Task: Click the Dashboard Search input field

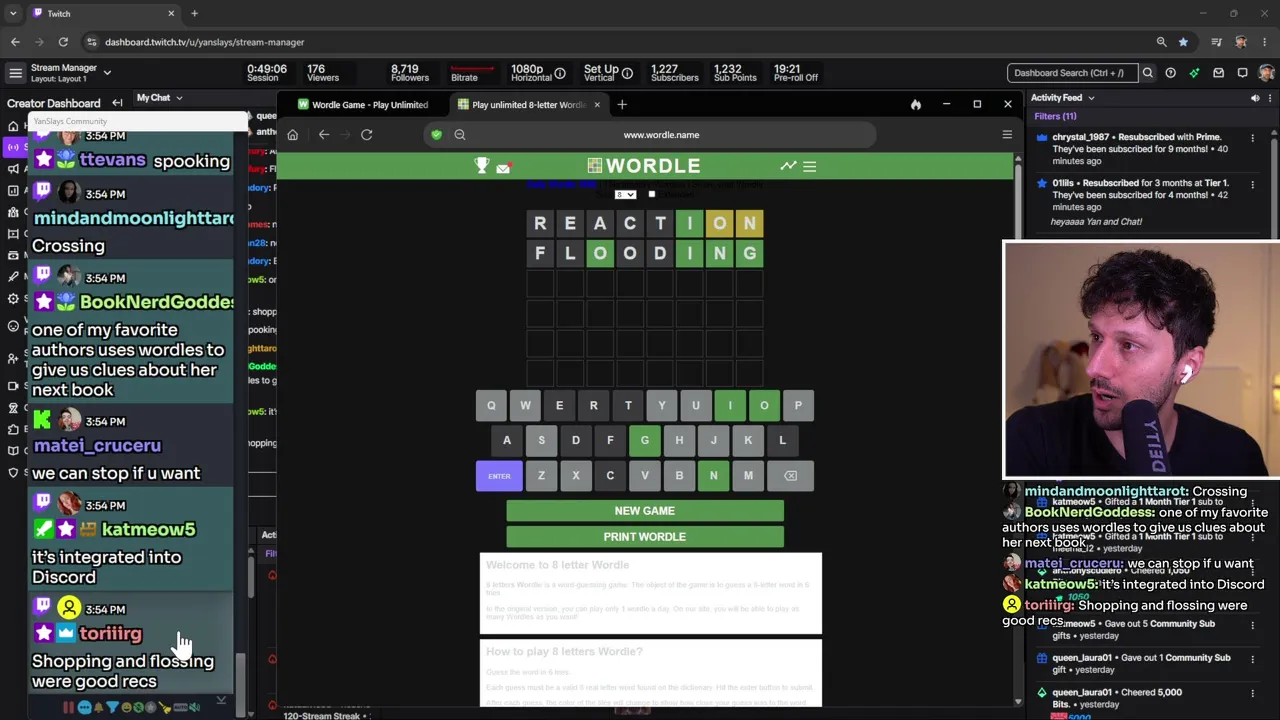Action: pyautogui.click(x=1071, y=73)
